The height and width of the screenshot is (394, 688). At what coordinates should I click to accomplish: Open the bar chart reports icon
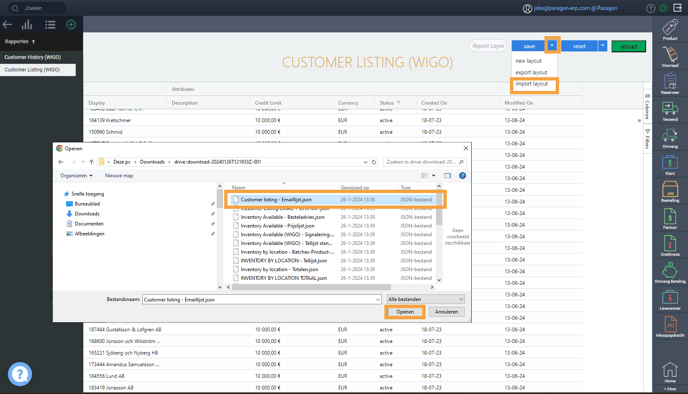[27, 25]
